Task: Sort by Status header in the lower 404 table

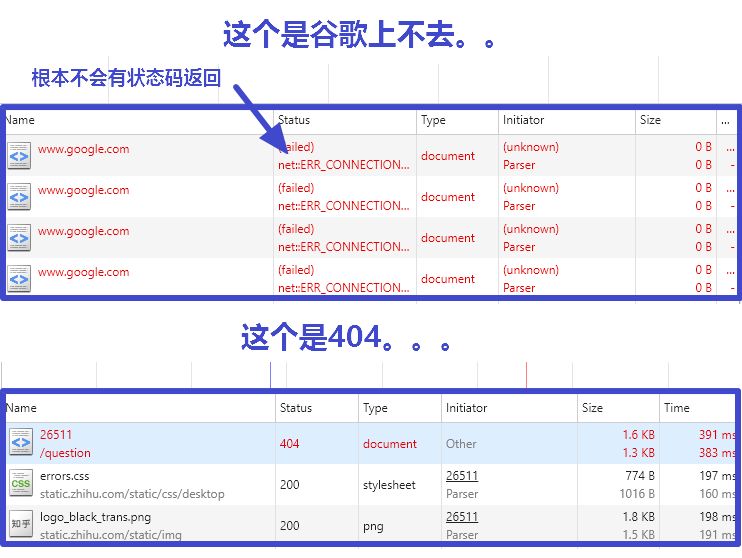Action: click(296, 408)
